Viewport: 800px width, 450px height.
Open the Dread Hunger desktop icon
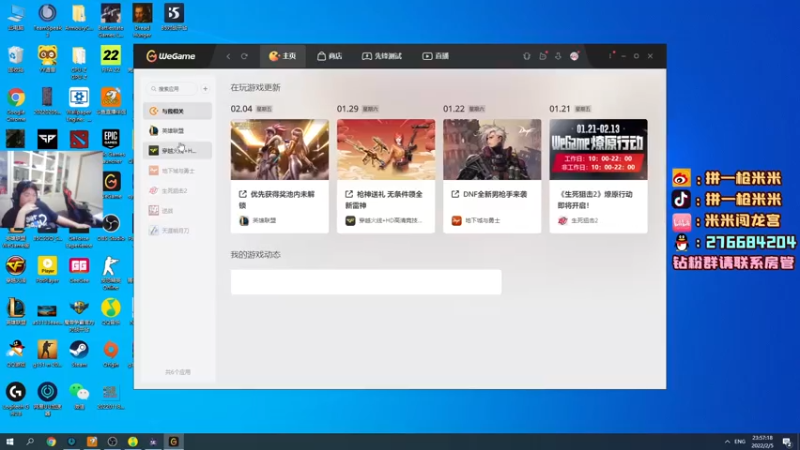click(142, 20)
